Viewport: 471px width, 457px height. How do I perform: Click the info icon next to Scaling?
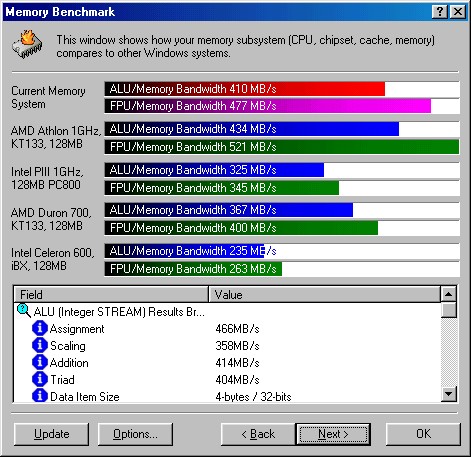pos(40,345)
